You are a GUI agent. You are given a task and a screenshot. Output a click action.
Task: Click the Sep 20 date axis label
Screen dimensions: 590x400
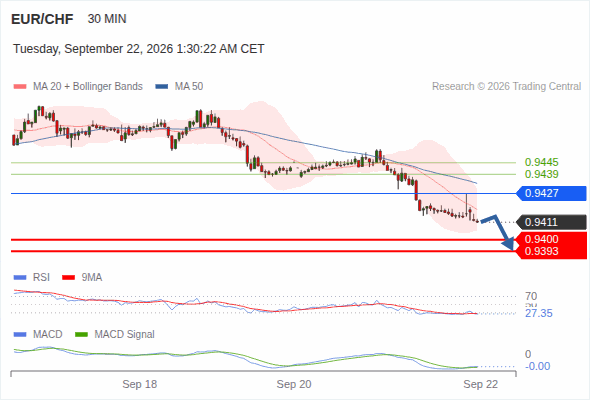point(294,384)
